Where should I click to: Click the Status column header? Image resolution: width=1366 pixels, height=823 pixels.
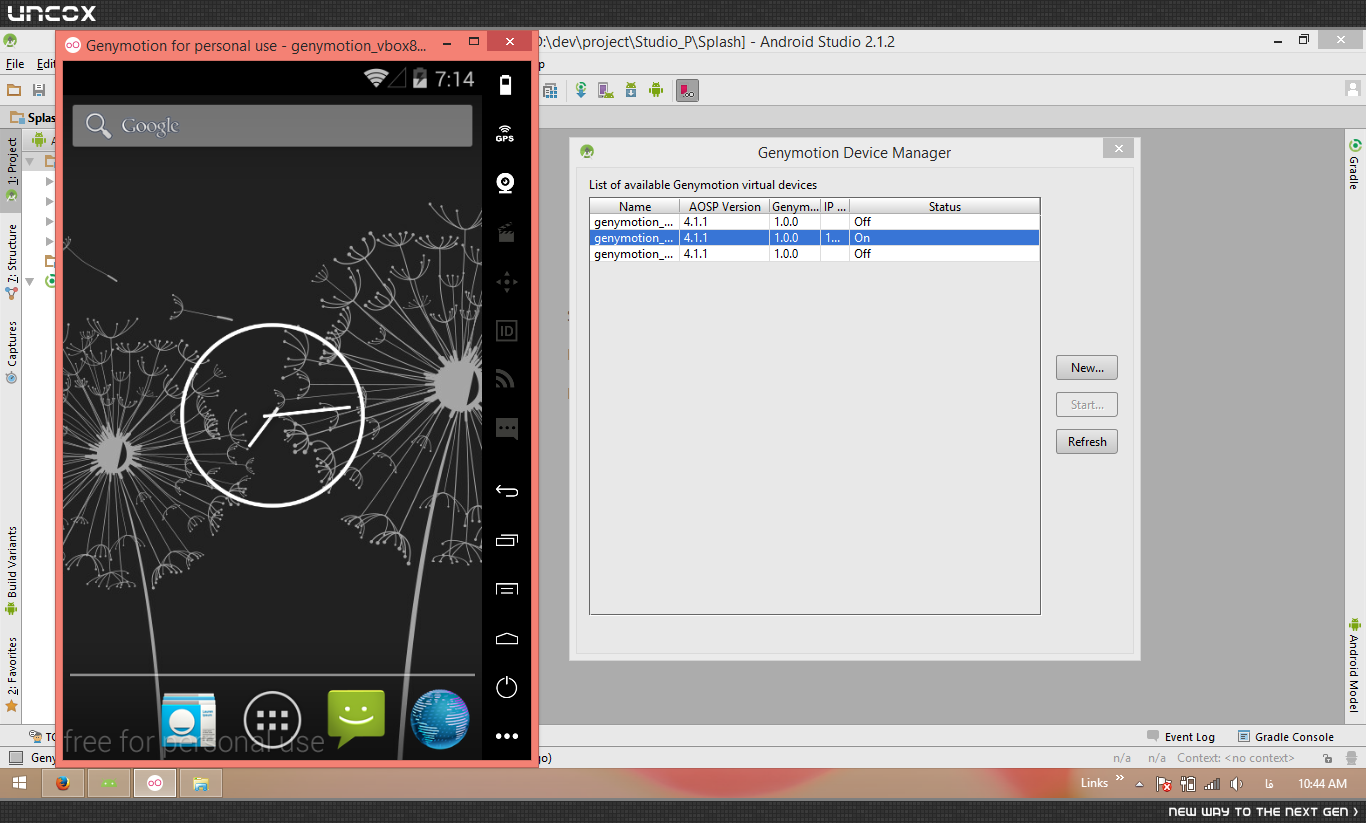[x=945, y=207]
